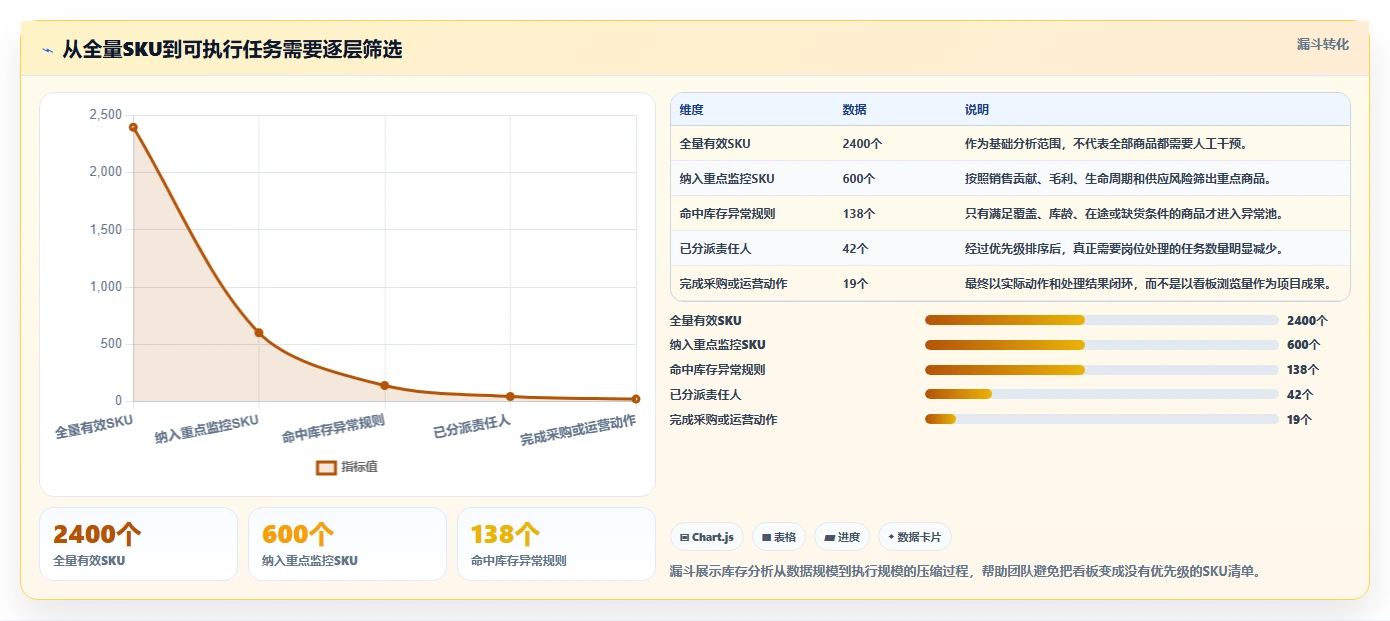Click the chart data point for 全量有效SKU

click(133, 127)
